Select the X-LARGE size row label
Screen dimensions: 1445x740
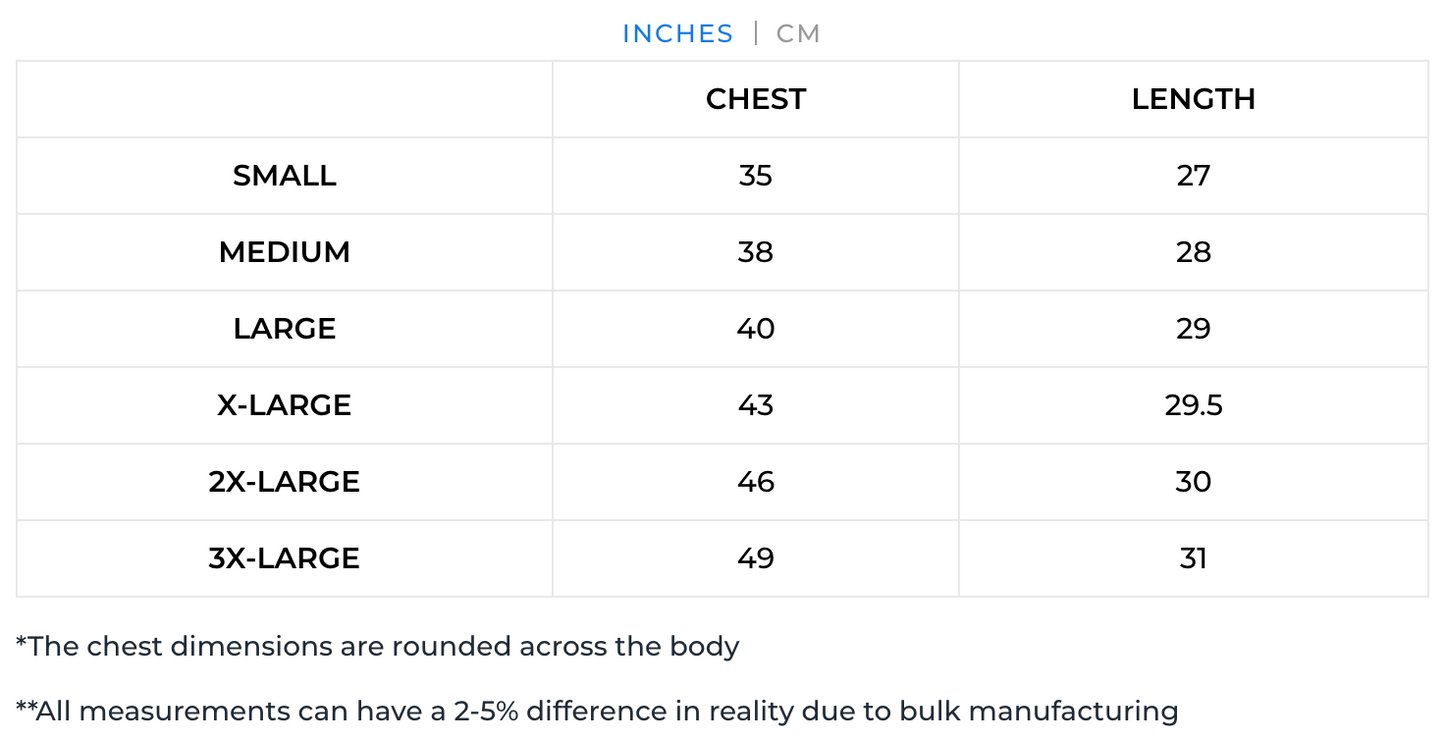[284, 405]
